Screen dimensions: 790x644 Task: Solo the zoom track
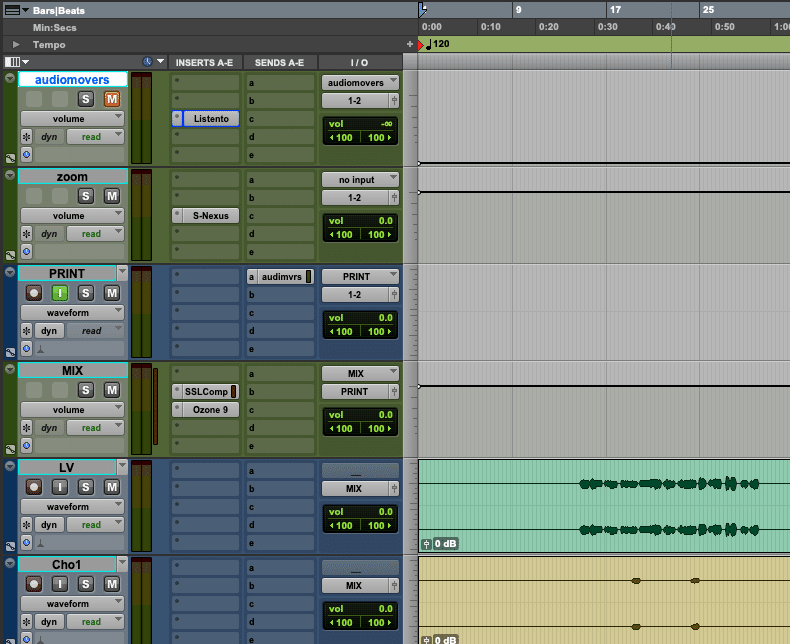pos(86,196)
